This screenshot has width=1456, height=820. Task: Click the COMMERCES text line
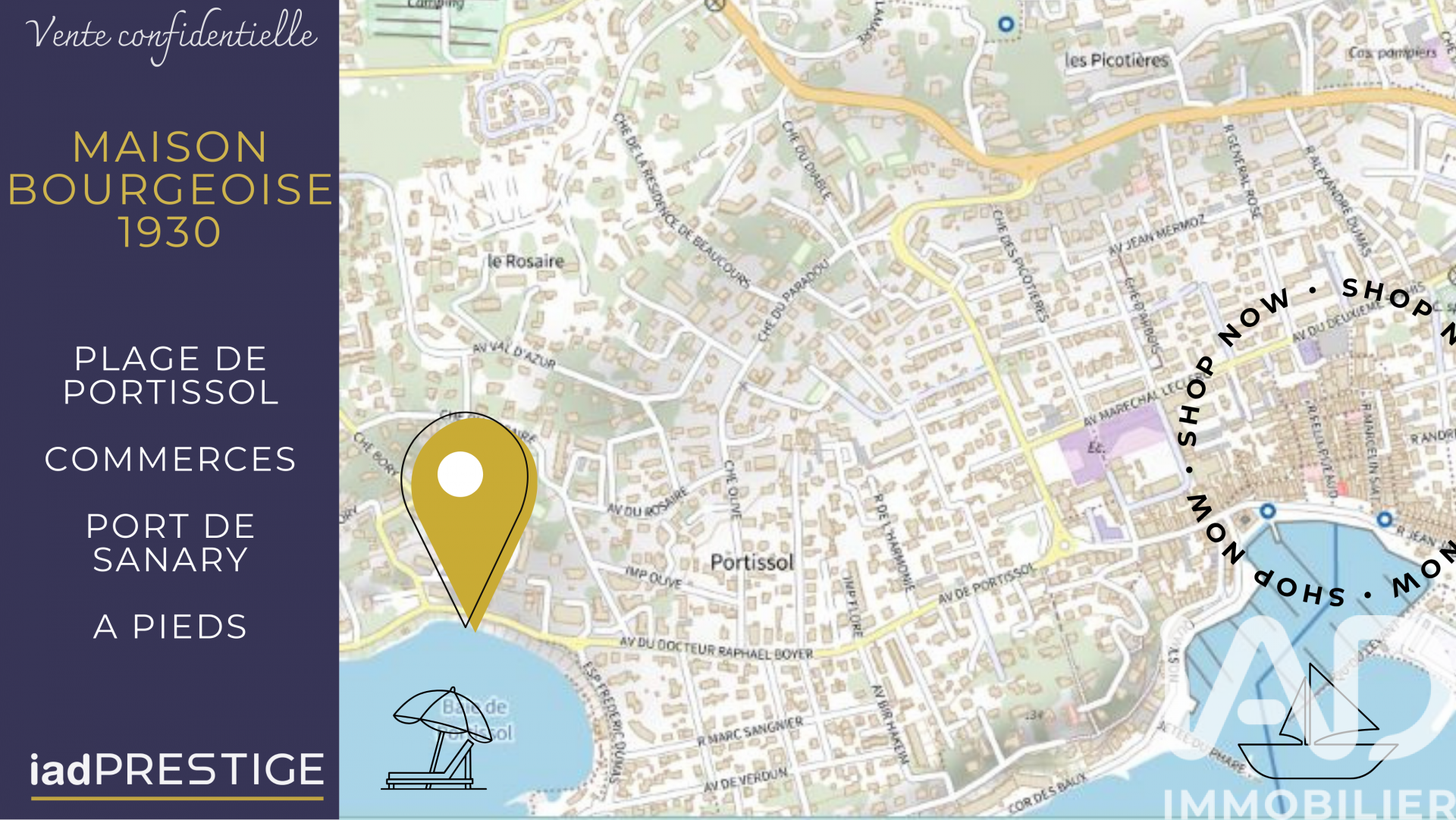click(x=170, y=459)
